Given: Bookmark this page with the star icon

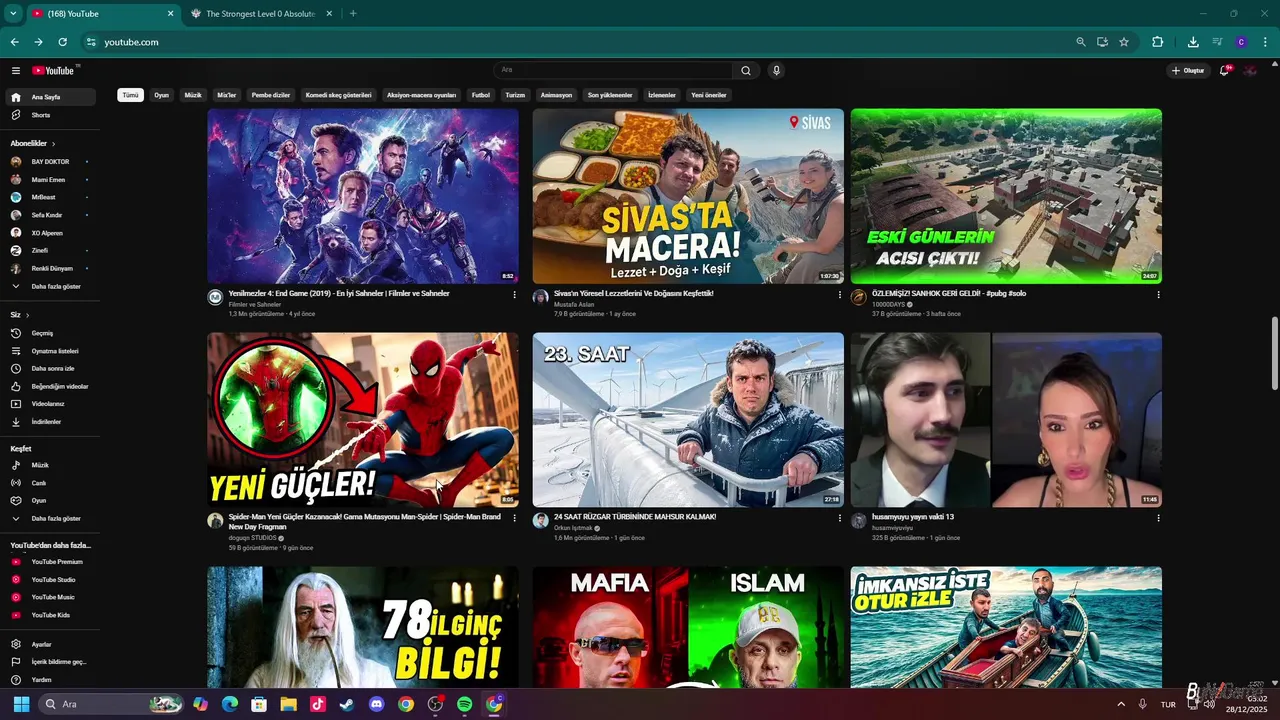Looking at the screenshot, I should [x=1124, y=42].
